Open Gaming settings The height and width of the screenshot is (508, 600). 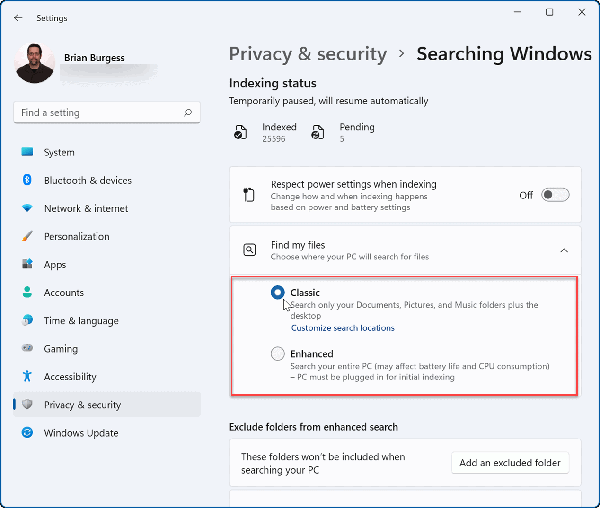[107, 348]
